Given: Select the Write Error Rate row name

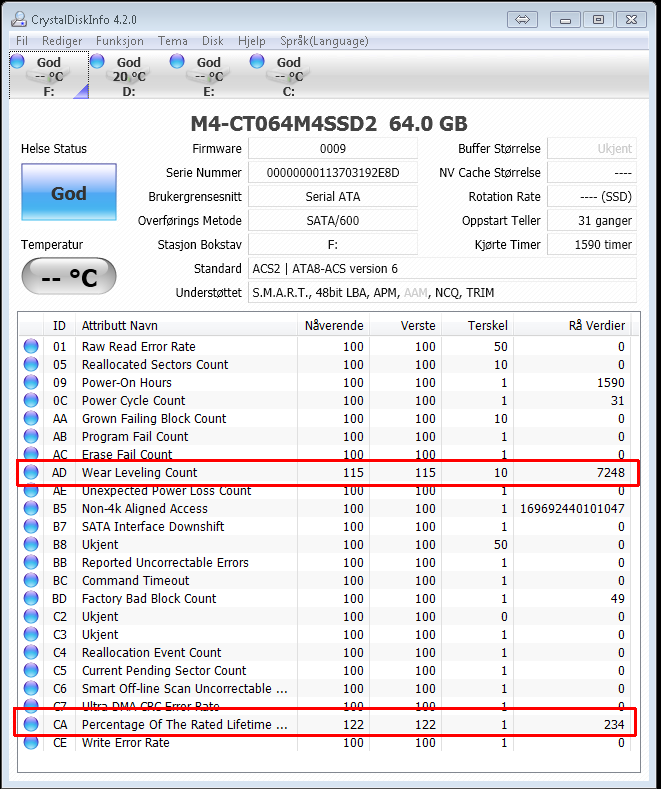Looking at the screenshot, I should coord(126,742).
